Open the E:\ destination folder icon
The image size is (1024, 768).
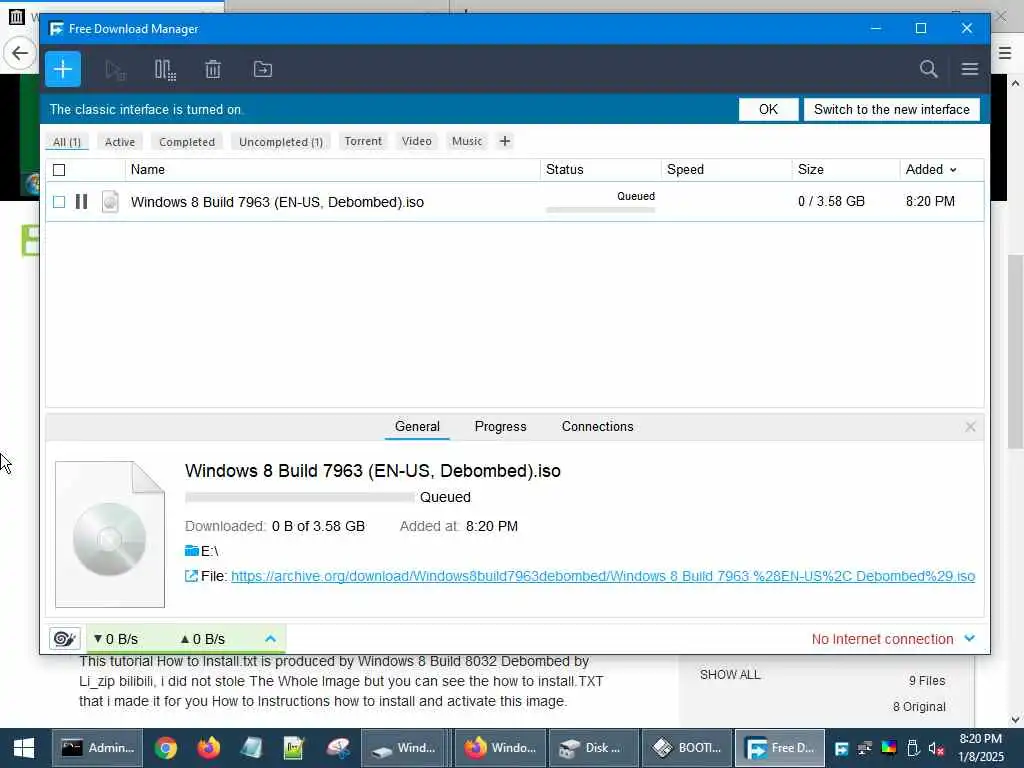[x=191, y=551]
